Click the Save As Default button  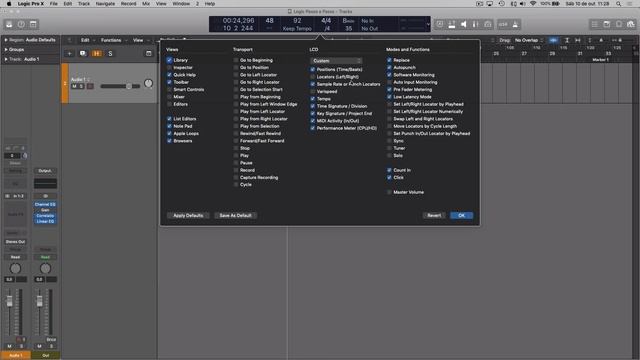pos(236,216)
